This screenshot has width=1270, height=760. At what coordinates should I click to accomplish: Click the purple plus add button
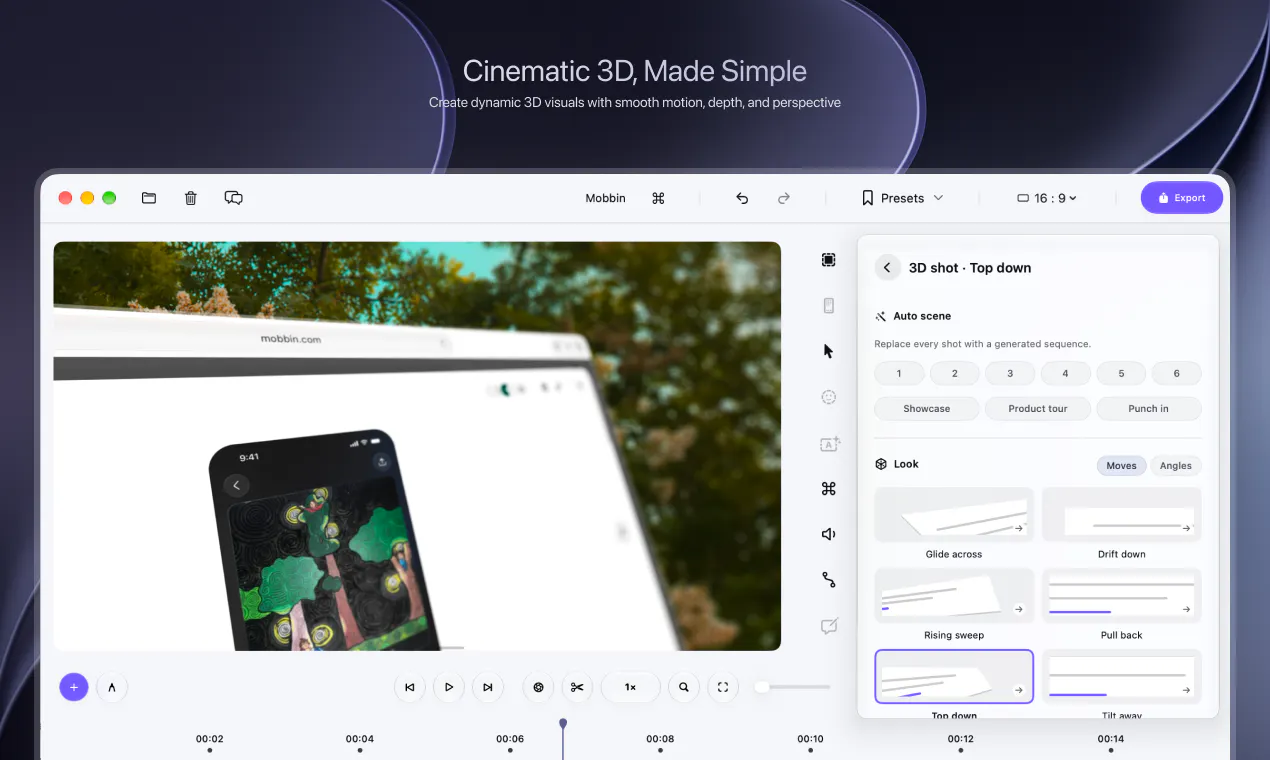(x=74, y=687)
